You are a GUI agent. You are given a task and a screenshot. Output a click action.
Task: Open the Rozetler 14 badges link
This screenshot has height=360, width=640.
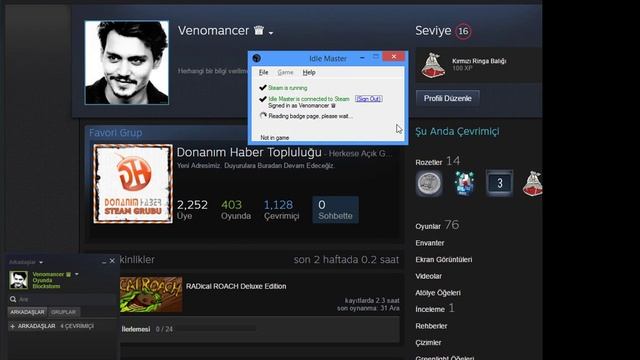coord(438,161)
